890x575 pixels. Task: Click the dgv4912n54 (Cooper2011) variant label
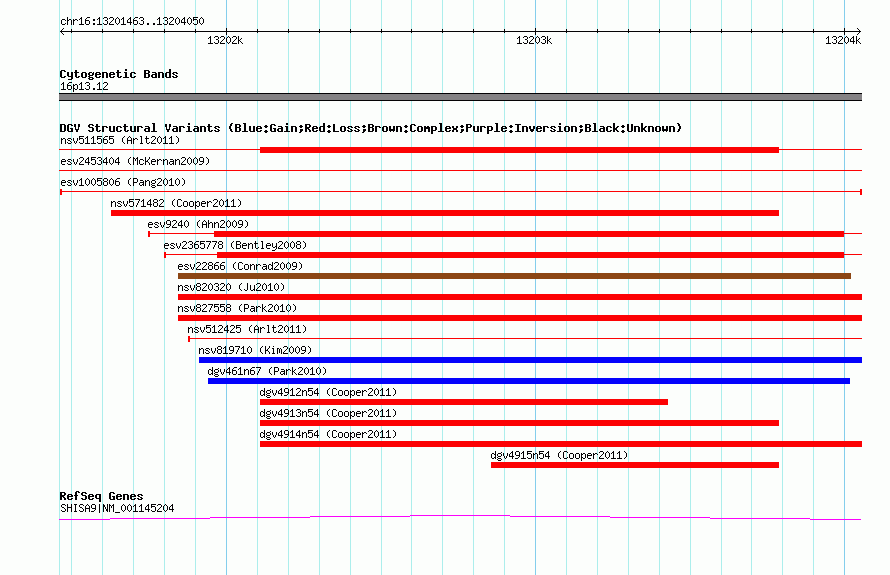tap(328, 392)
